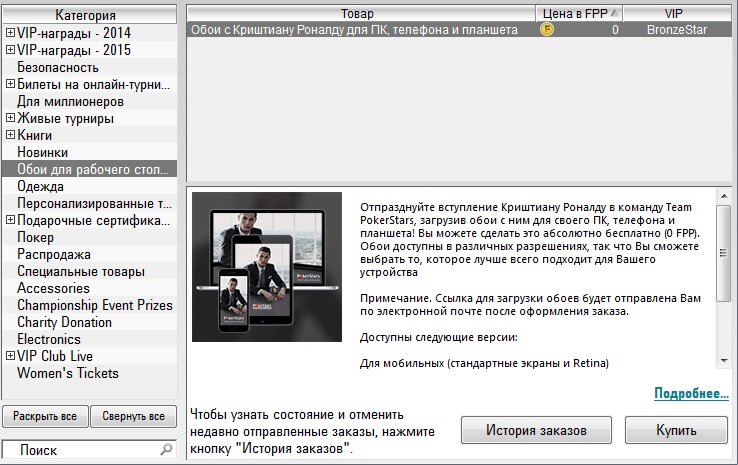Expand the Билеты на онлайн-турниры category
738x465 pixels.
[x=10, y=84]
